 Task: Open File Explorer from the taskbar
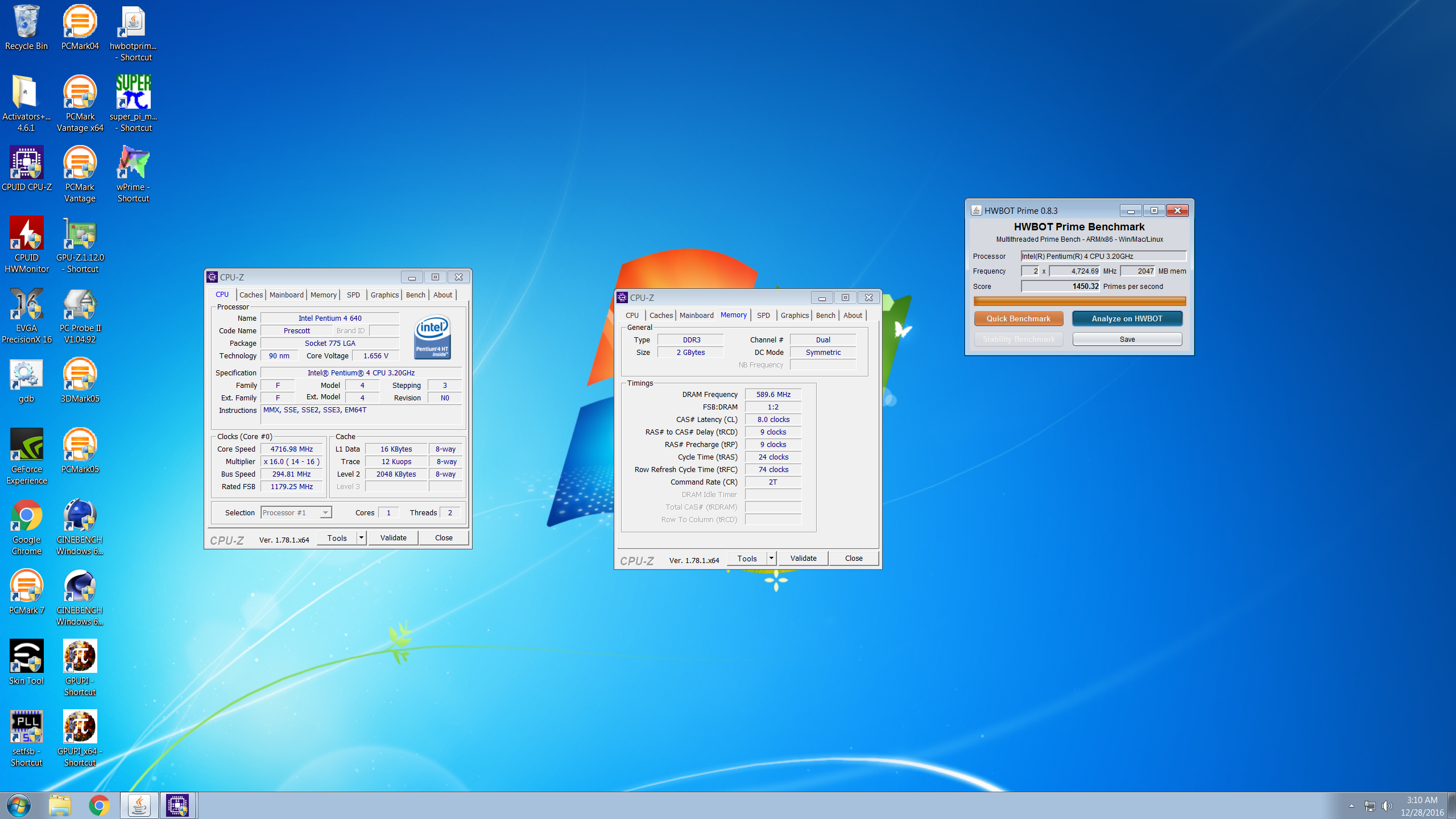pyautogui.click(x=59, y=805)
